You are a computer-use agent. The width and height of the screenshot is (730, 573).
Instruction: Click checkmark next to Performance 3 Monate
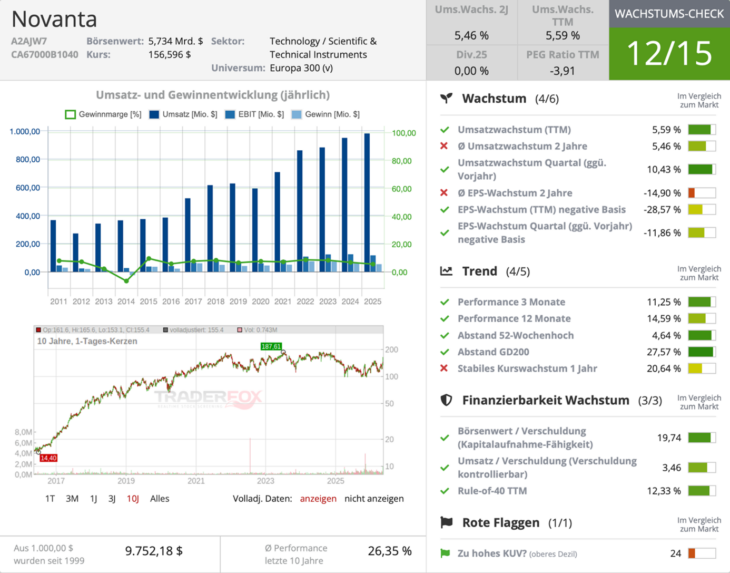(445, 302)
